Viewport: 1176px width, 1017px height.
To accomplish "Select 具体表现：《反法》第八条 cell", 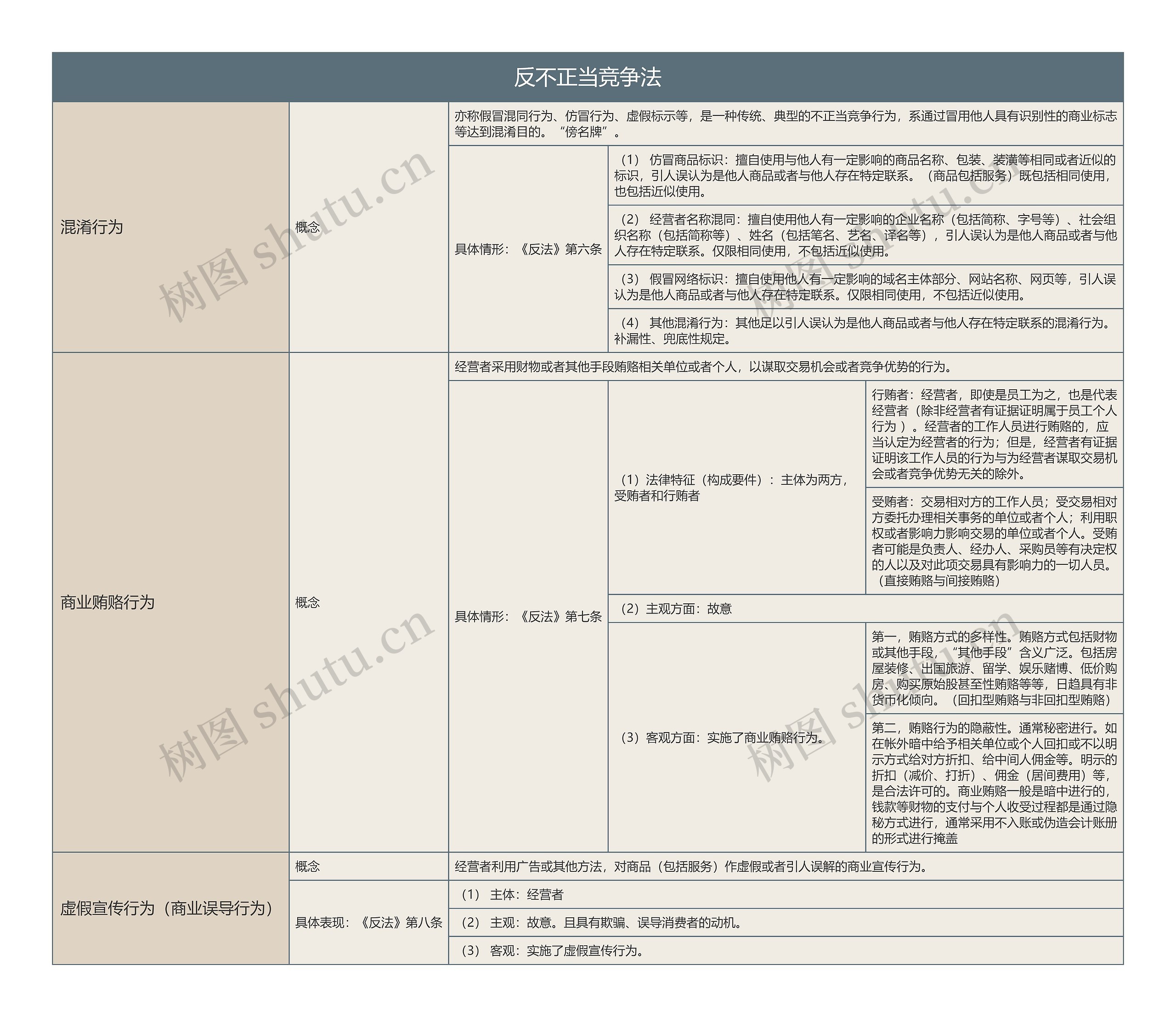I will (x=369, y=922).
